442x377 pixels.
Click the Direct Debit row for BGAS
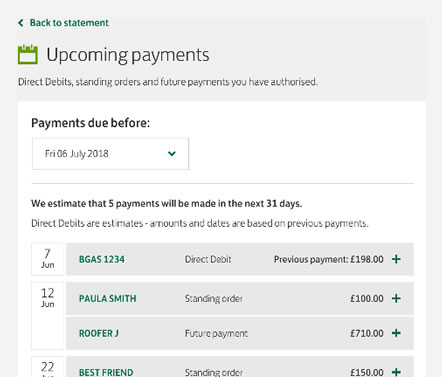pyautogui.click(x=240, y=259)
